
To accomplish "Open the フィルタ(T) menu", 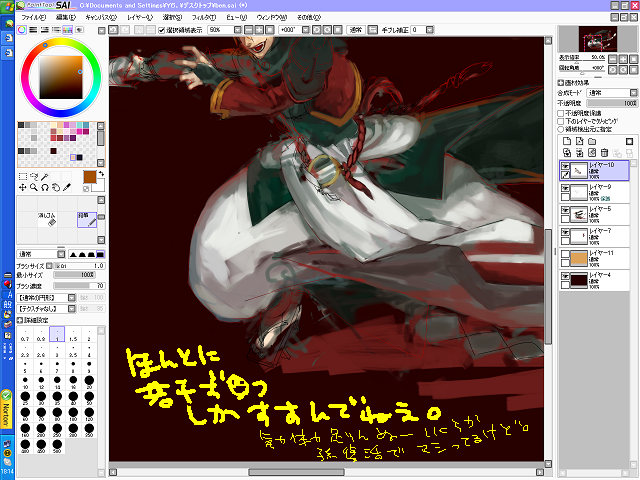I will [204, 17].
